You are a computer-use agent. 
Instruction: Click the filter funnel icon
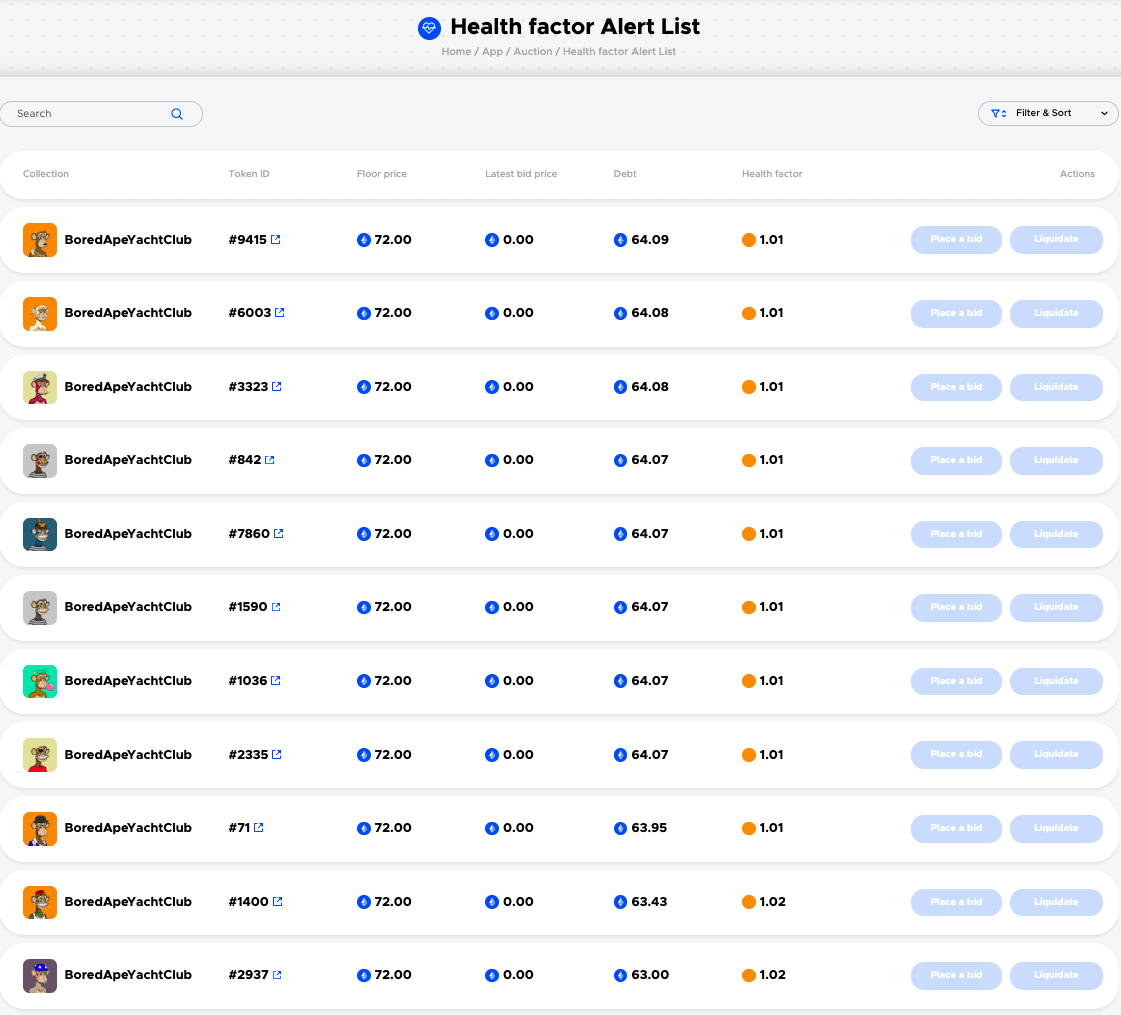997,113
